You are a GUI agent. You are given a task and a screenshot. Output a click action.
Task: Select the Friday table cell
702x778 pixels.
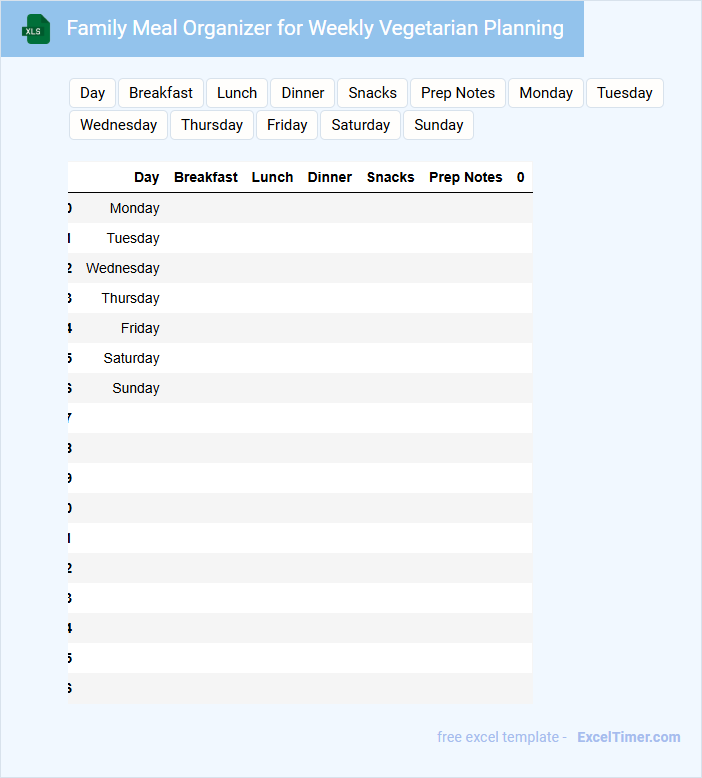pyautogui.click(x=140, y=328)
